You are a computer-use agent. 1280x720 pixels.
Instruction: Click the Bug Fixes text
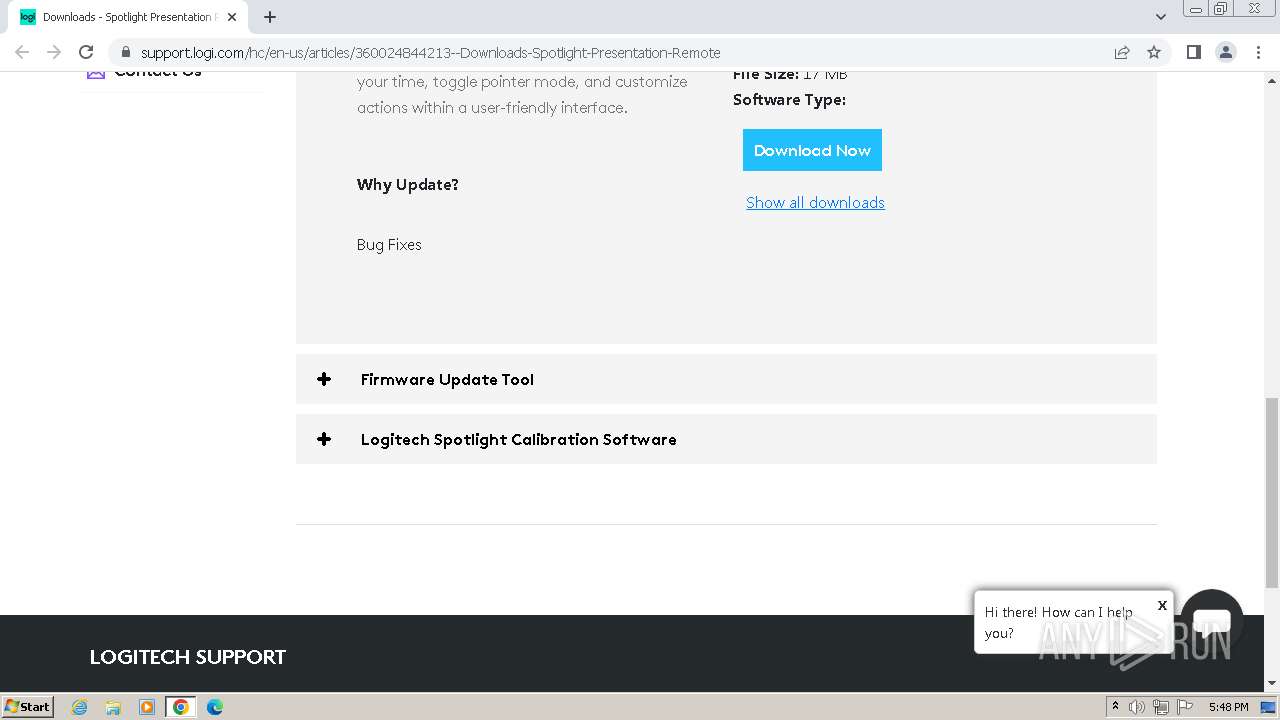[389, 244]
